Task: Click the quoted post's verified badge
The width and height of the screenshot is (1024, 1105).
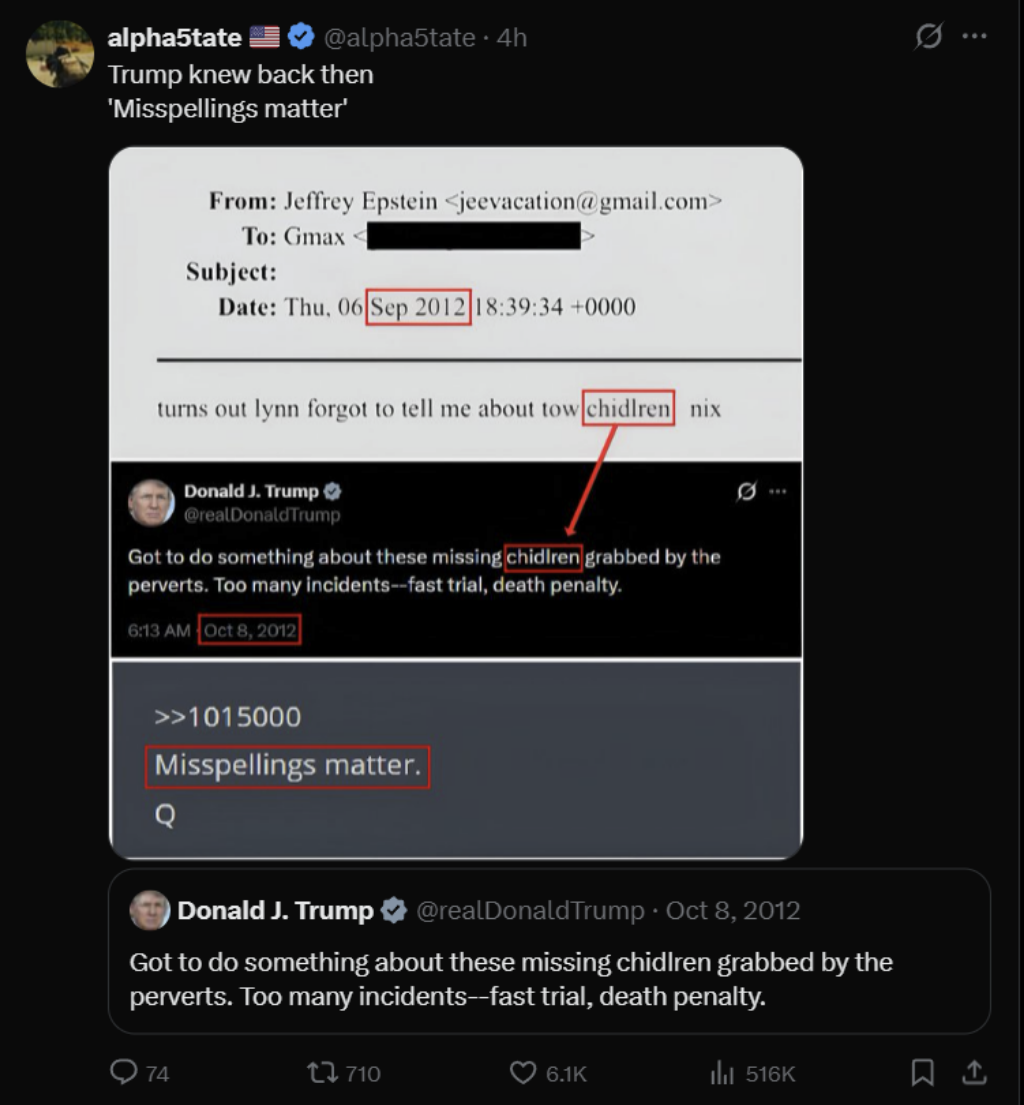Action: (394, 911)
